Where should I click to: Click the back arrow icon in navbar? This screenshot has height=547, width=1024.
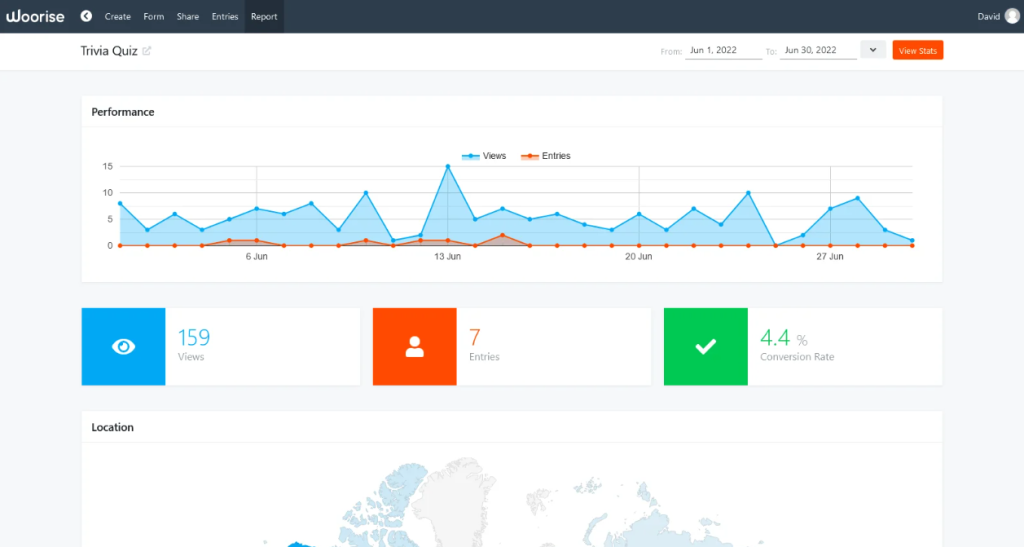coord(86,16)
